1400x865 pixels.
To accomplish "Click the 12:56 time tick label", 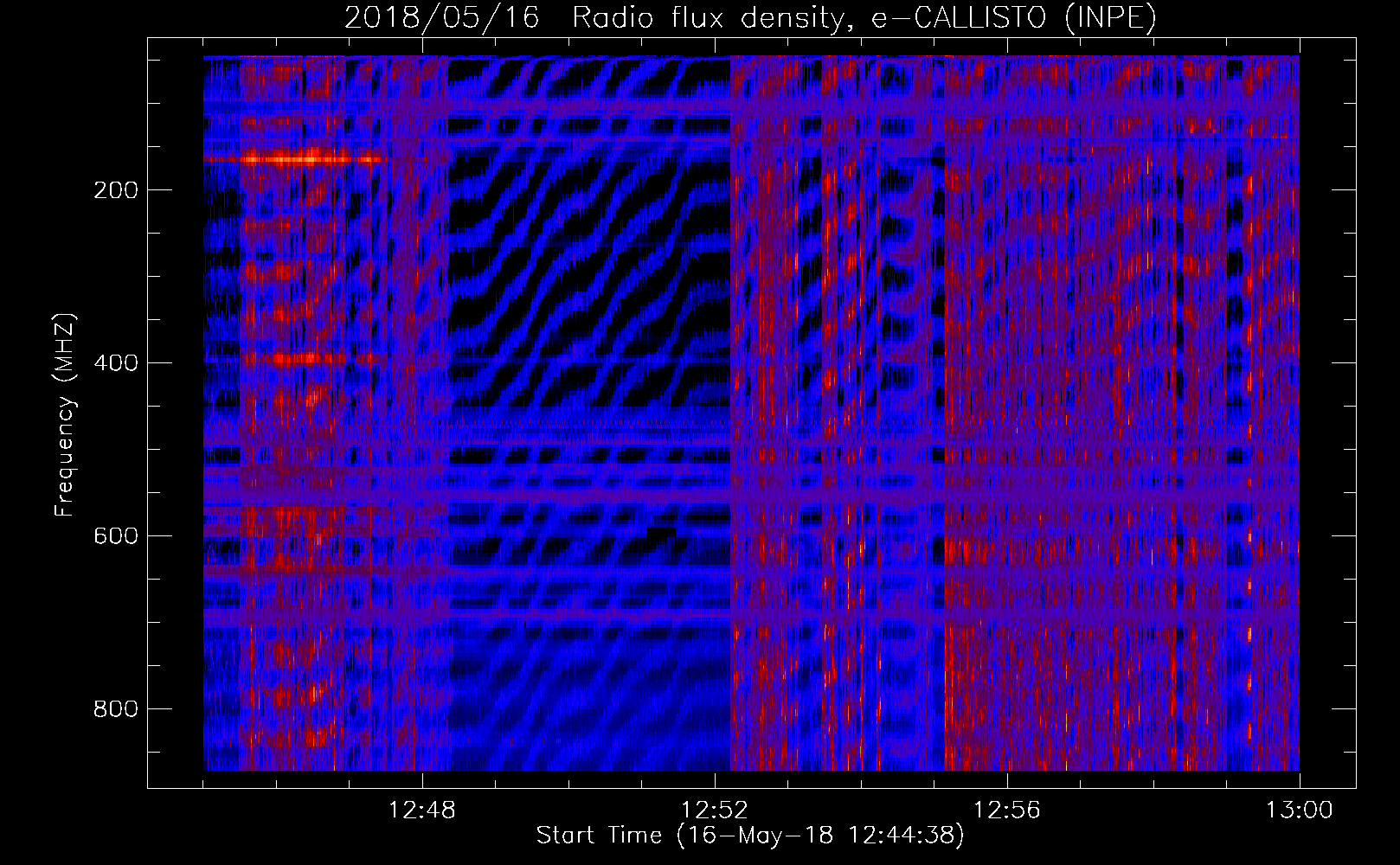I will tap(1007, 811).
